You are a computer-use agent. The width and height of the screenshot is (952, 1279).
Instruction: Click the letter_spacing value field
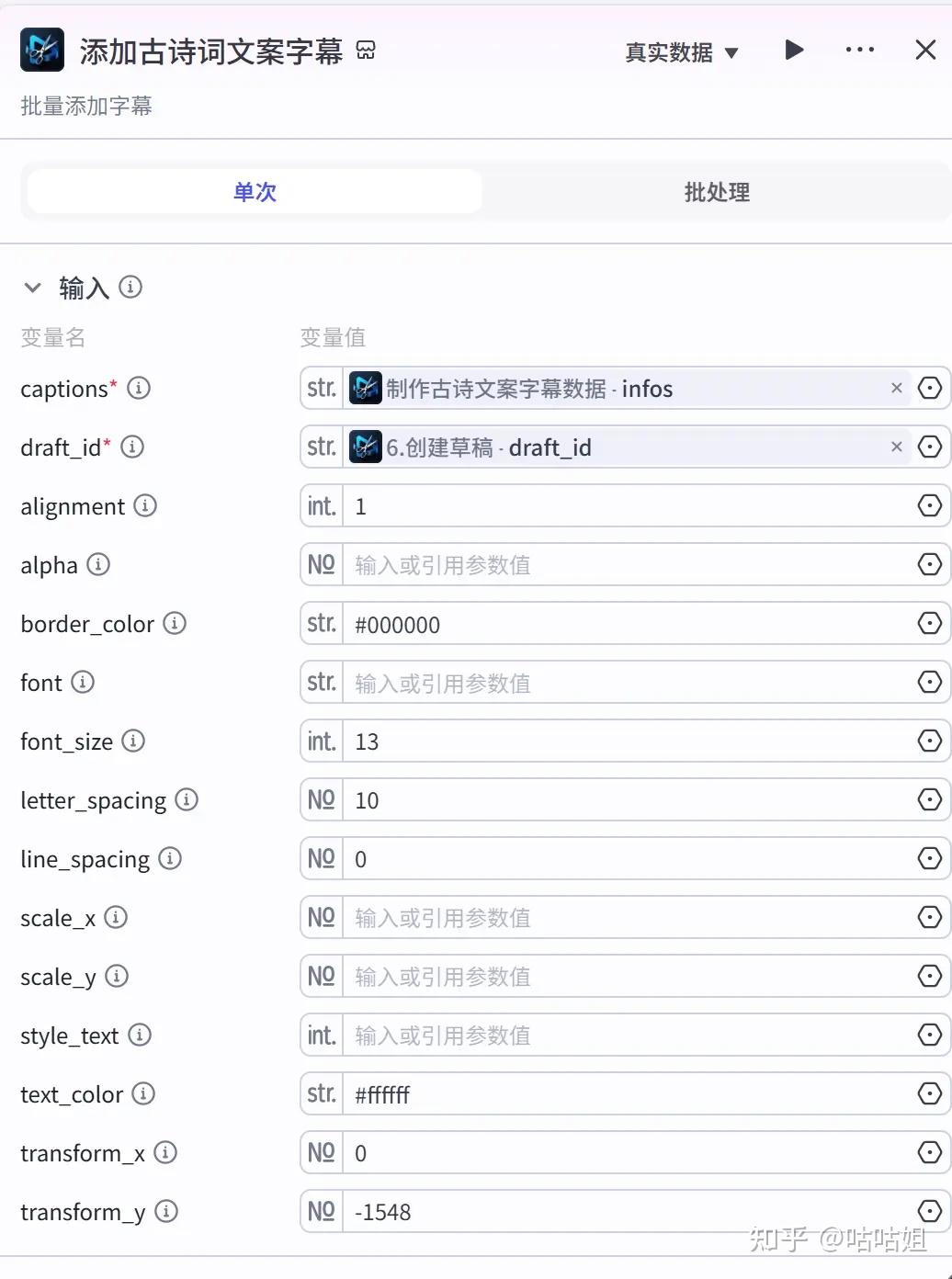click(x=625, y=800)
